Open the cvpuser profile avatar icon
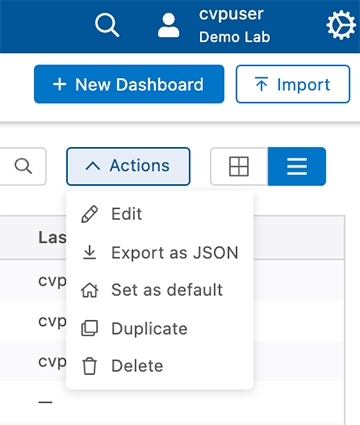360x425 pixels. [x=169, y=25]
